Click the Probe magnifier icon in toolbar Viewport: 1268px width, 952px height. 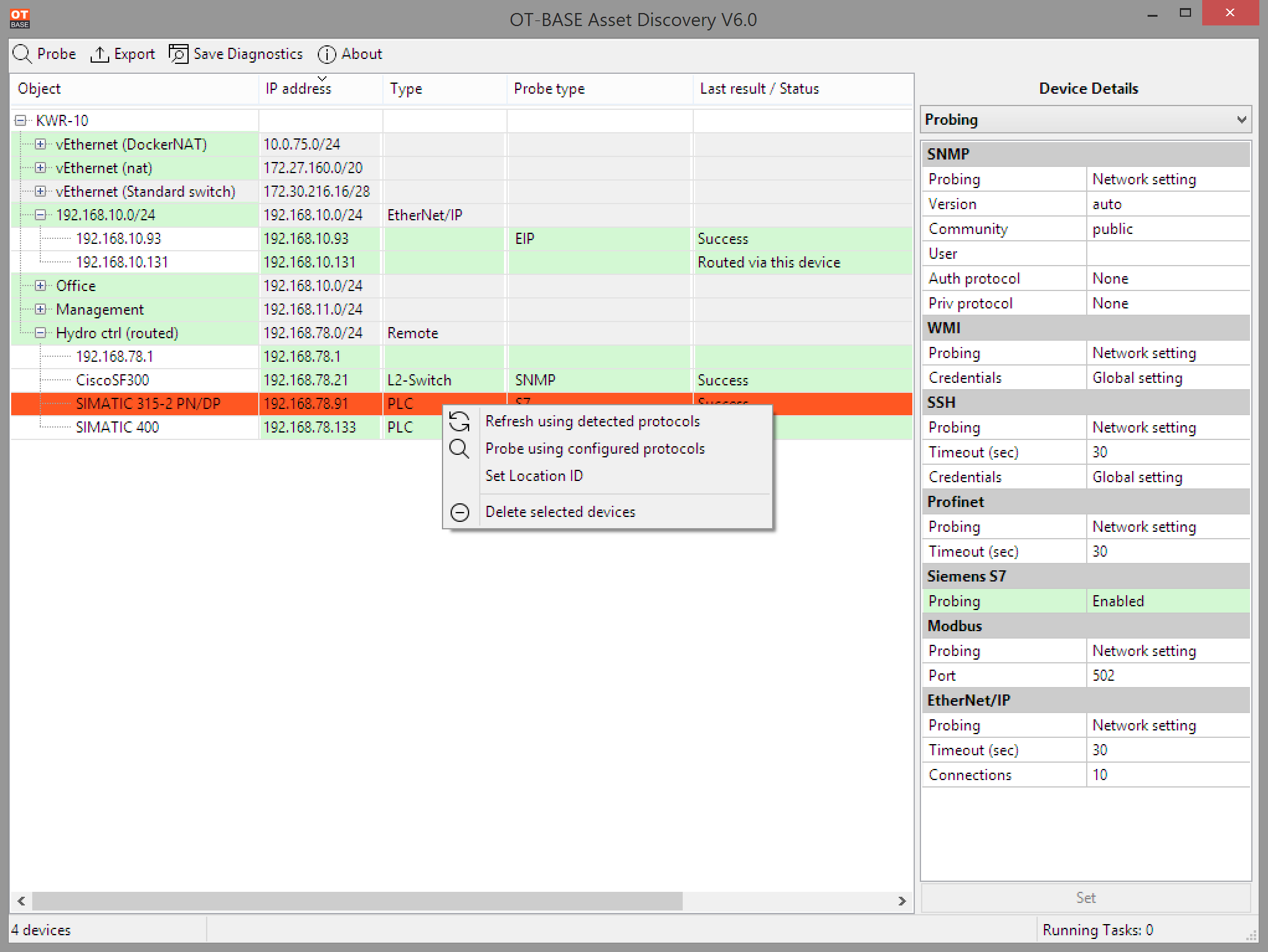click(x=22, y=54)
